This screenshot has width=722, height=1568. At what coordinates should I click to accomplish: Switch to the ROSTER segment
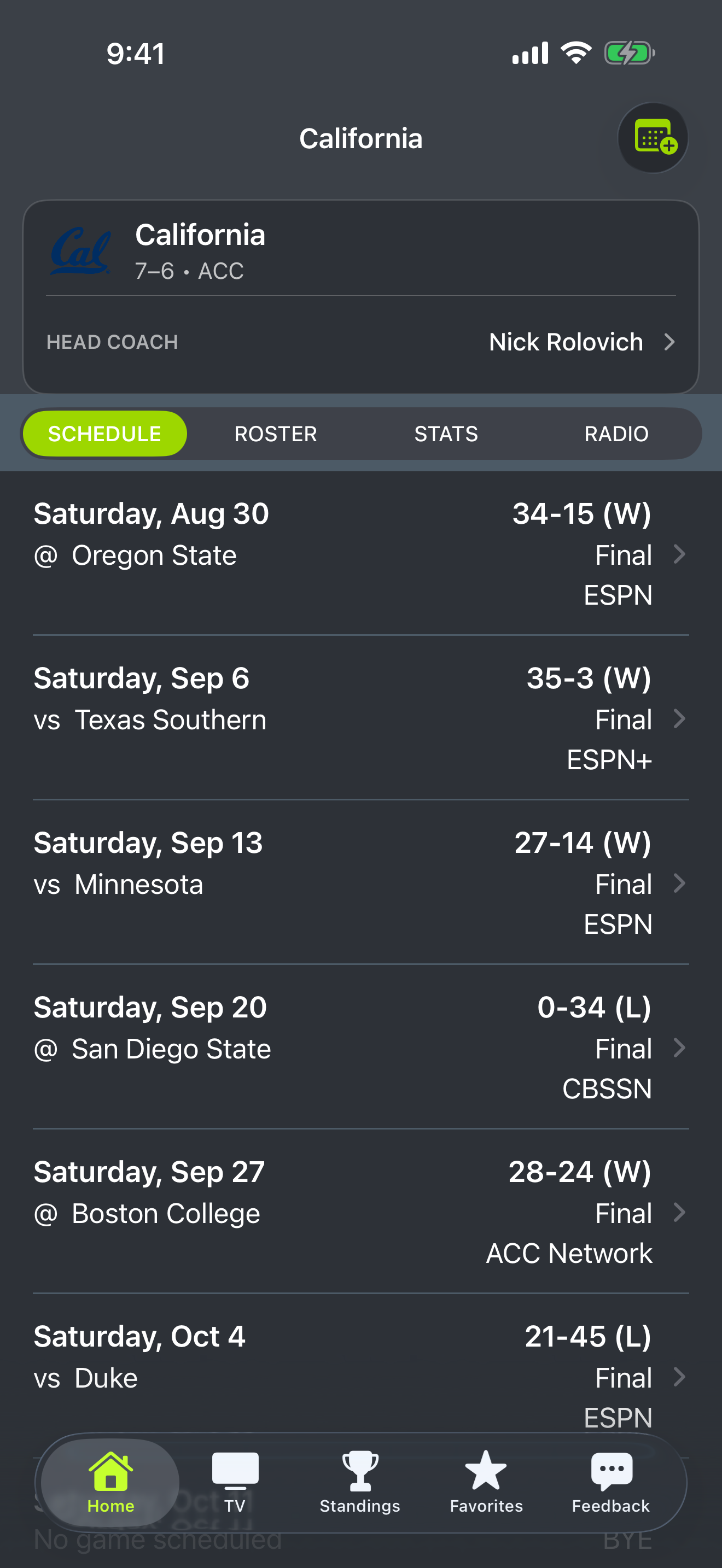coord(276,434)
